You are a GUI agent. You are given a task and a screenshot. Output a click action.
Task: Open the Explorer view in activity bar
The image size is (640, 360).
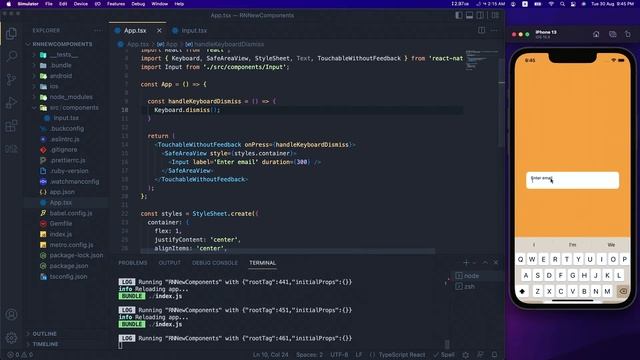point(11,33)
